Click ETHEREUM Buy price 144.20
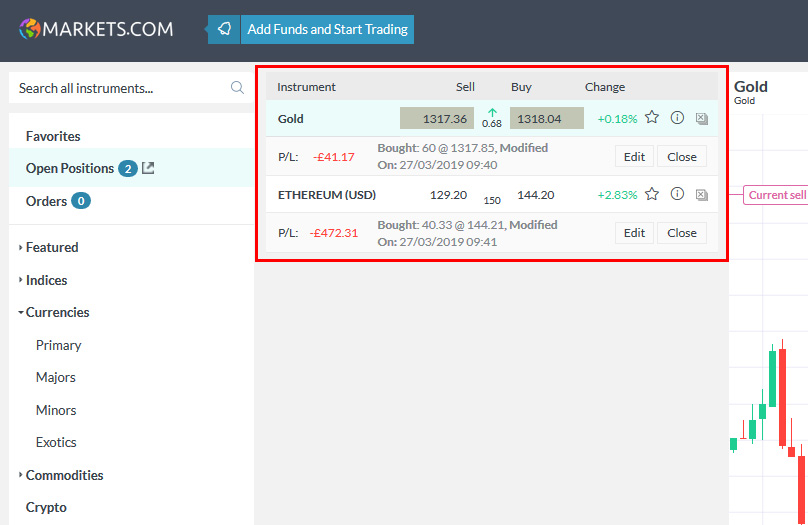 (536, 195)
